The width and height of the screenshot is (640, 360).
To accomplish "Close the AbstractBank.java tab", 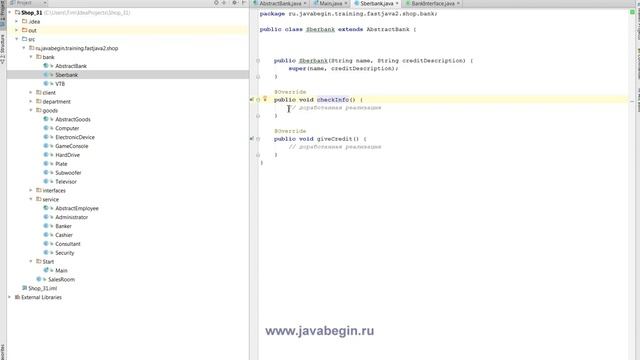I will point(305,3).
